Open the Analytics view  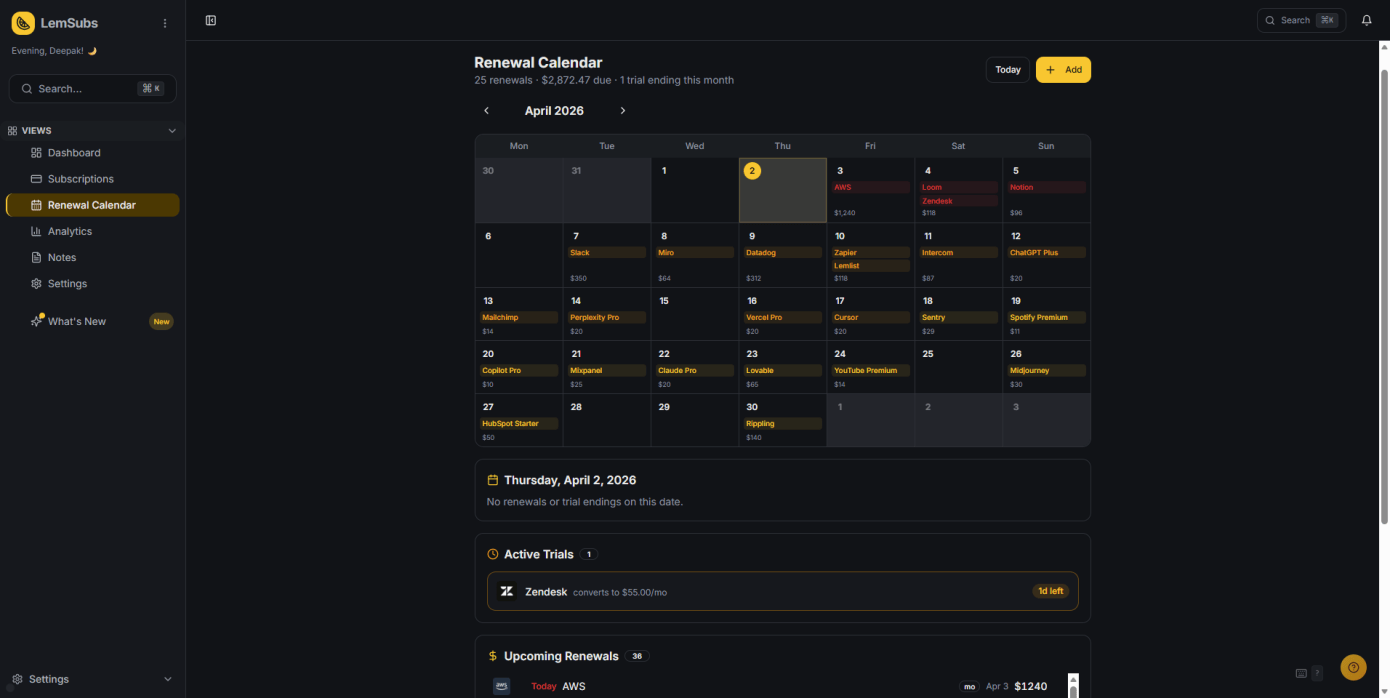pyautogui.click(x=70, y=231)
